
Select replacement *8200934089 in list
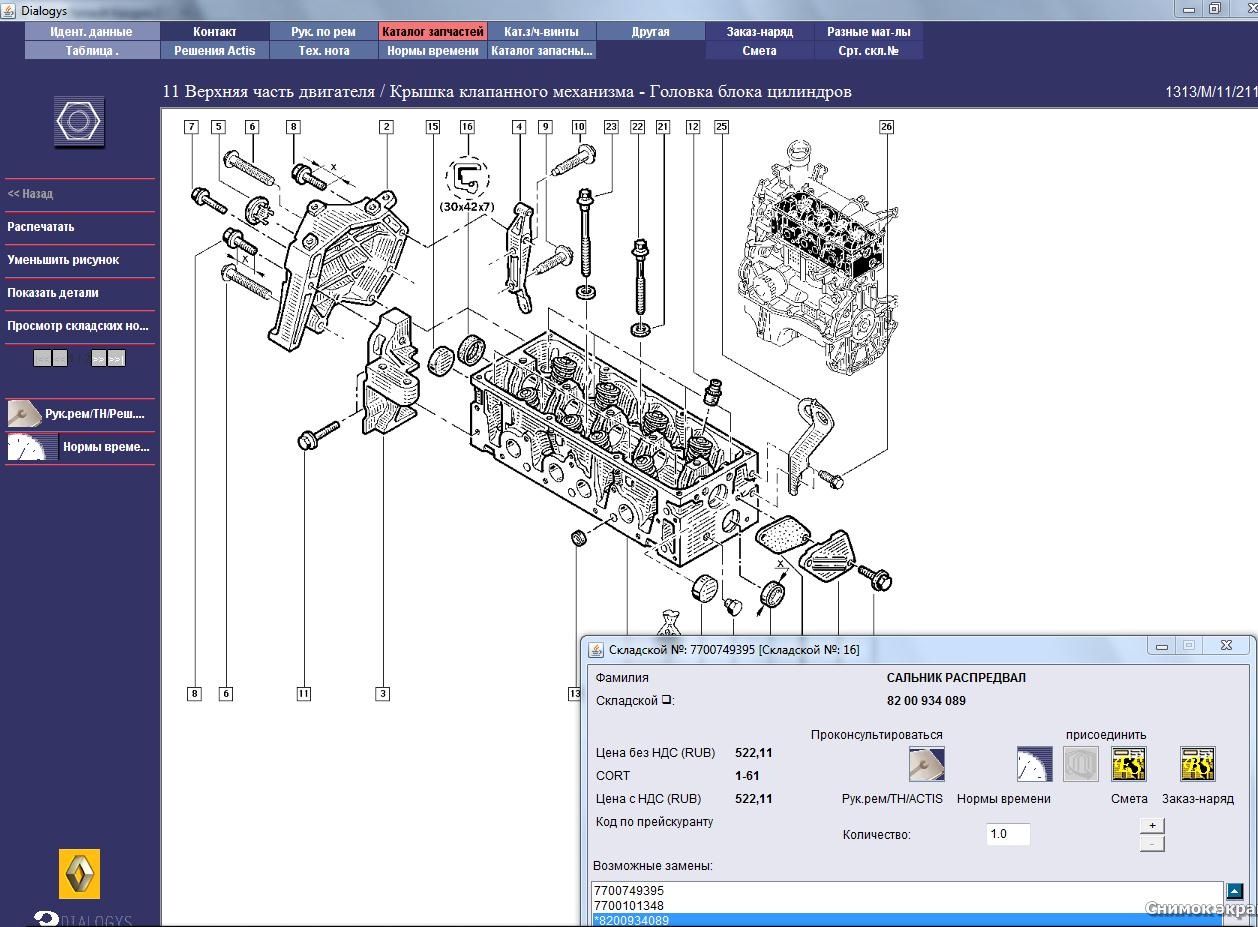907,920
